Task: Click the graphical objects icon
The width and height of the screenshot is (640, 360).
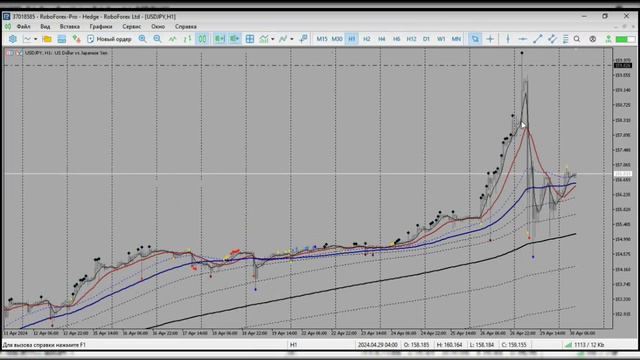Action: tap(283, 39)
